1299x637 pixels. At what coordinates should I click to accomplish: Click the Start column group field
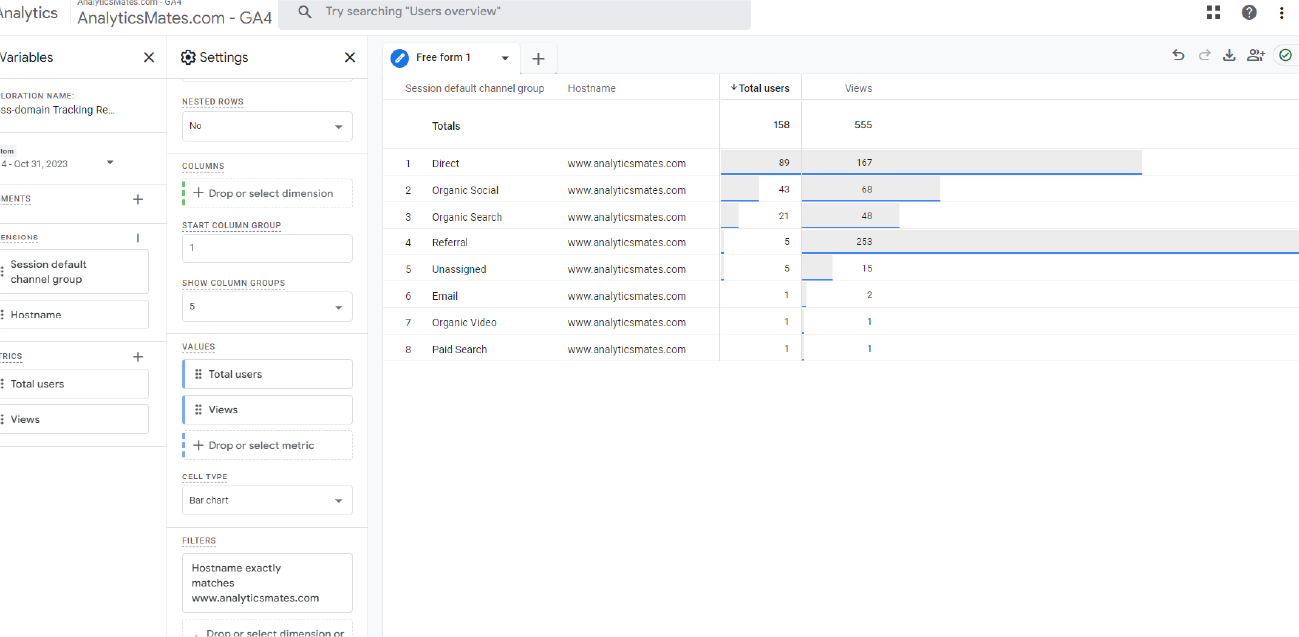click(x=267, y=248)
